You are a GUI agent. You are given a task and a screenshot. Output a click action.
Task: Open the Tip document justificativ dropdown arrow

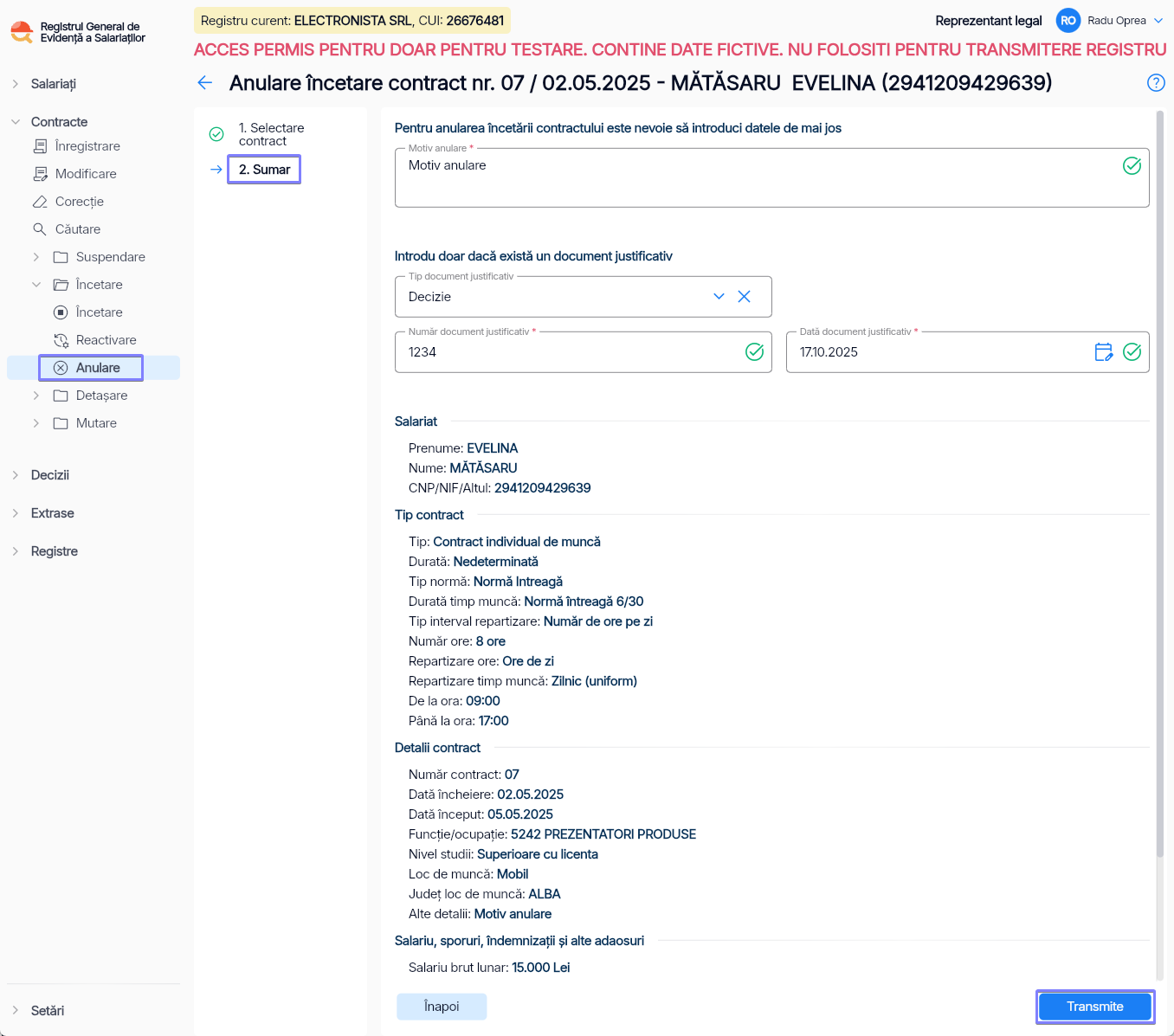[719, 297]
